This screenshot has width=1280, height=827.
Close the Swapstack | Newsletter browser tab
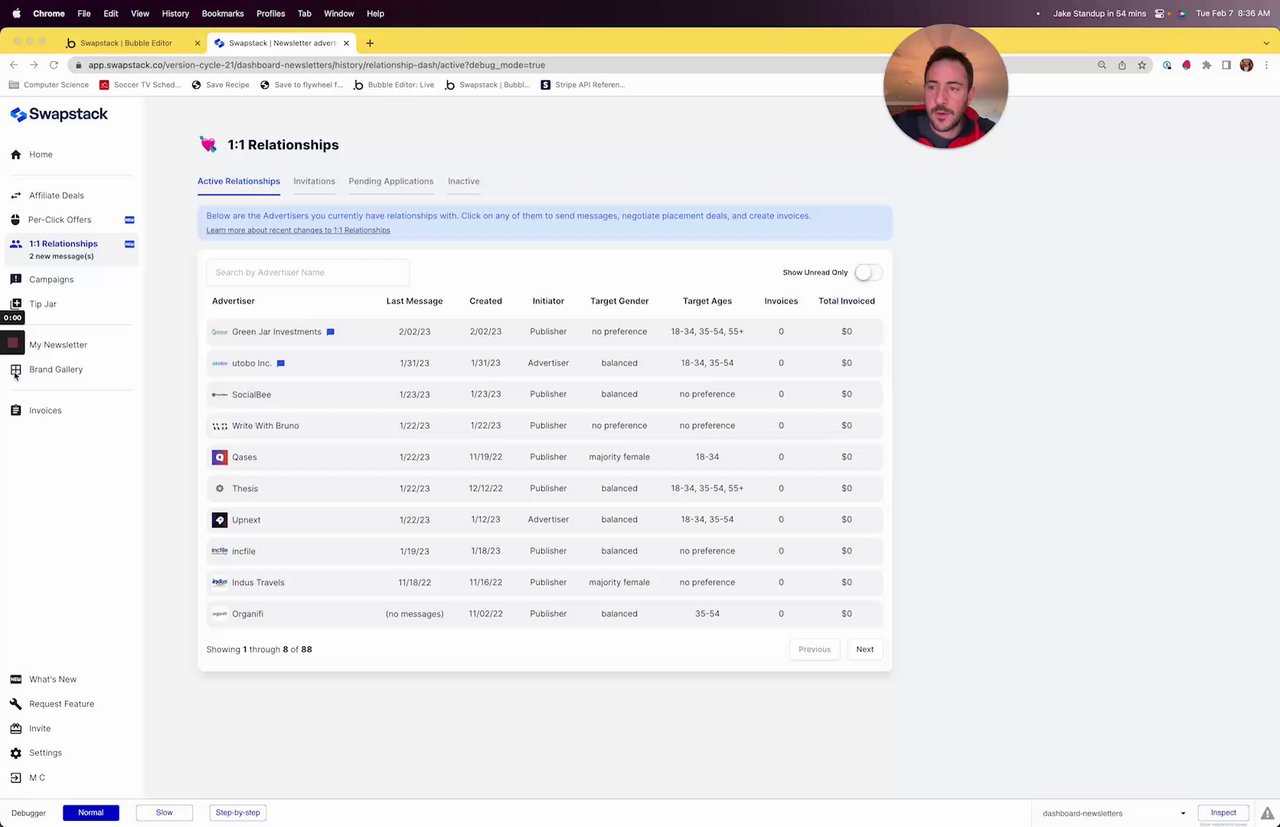pos(347,43)
